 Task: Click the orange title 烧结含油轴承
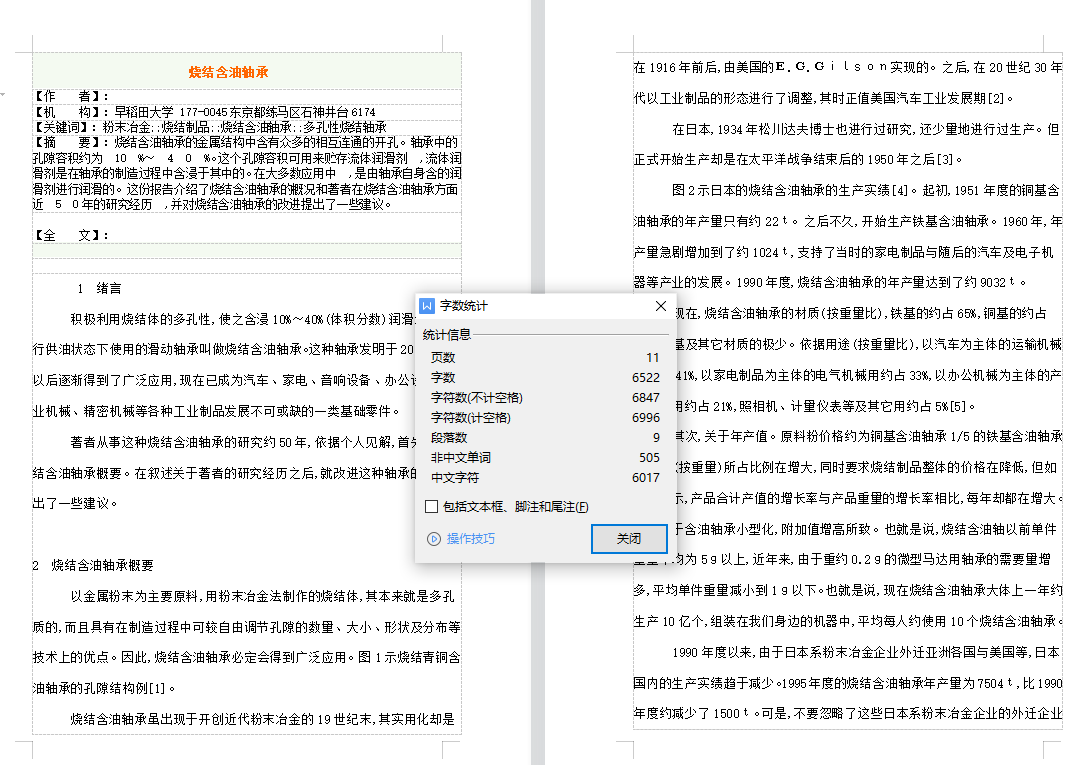click(x=229, y=72)
